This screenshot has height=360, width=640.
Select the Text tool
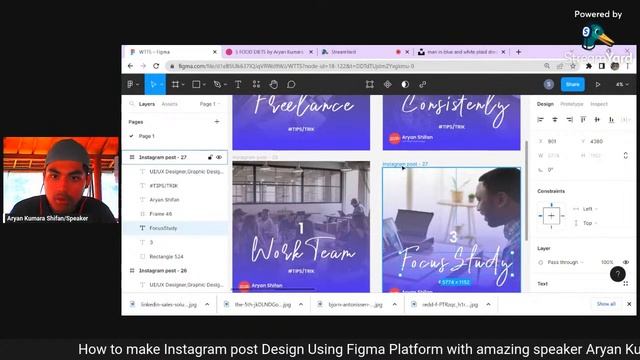coord(238,84)
